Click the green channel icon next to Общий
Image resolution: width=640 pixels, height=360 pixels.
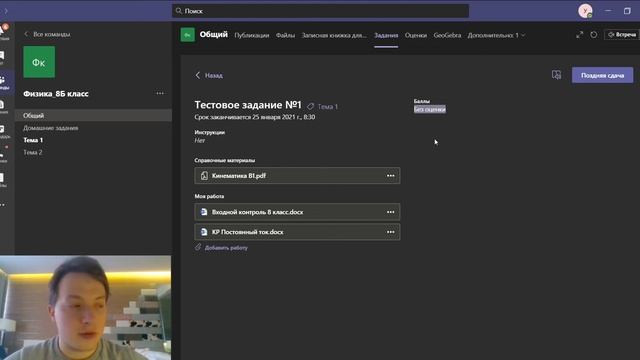coord(188,35)
